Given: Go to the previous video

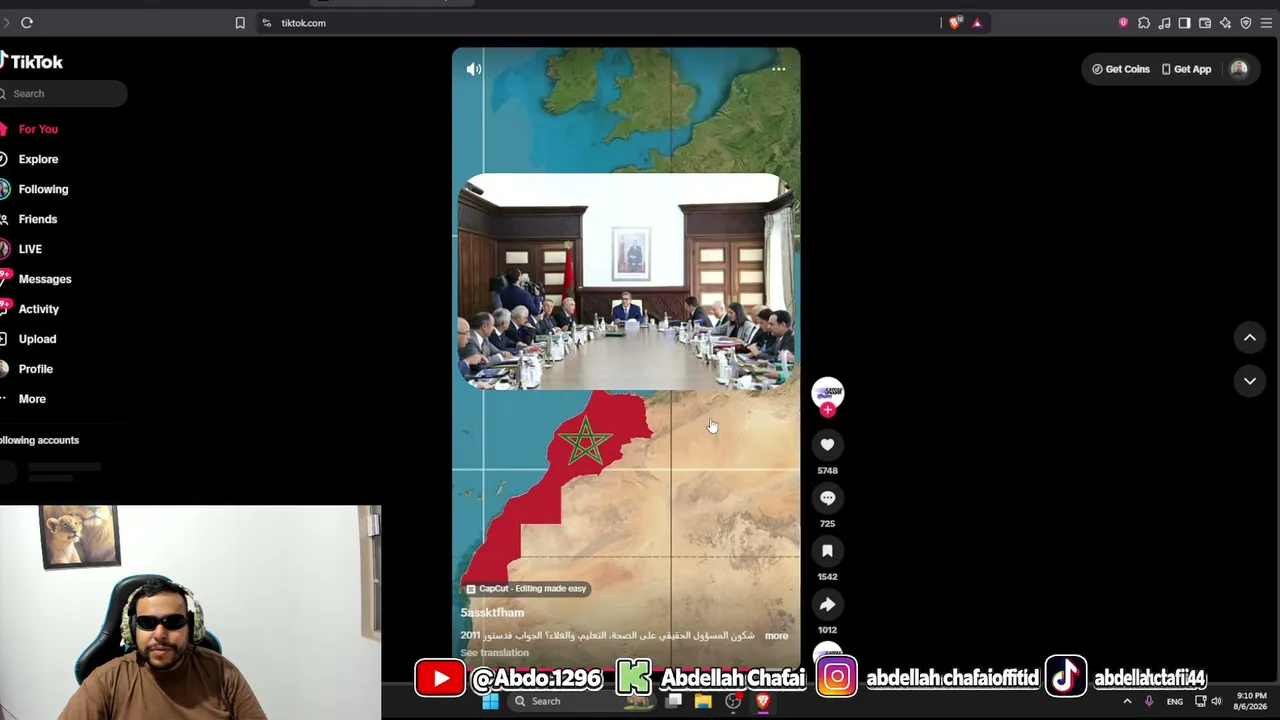Looking at the screenshot, I should click(x=1250, y=338).
